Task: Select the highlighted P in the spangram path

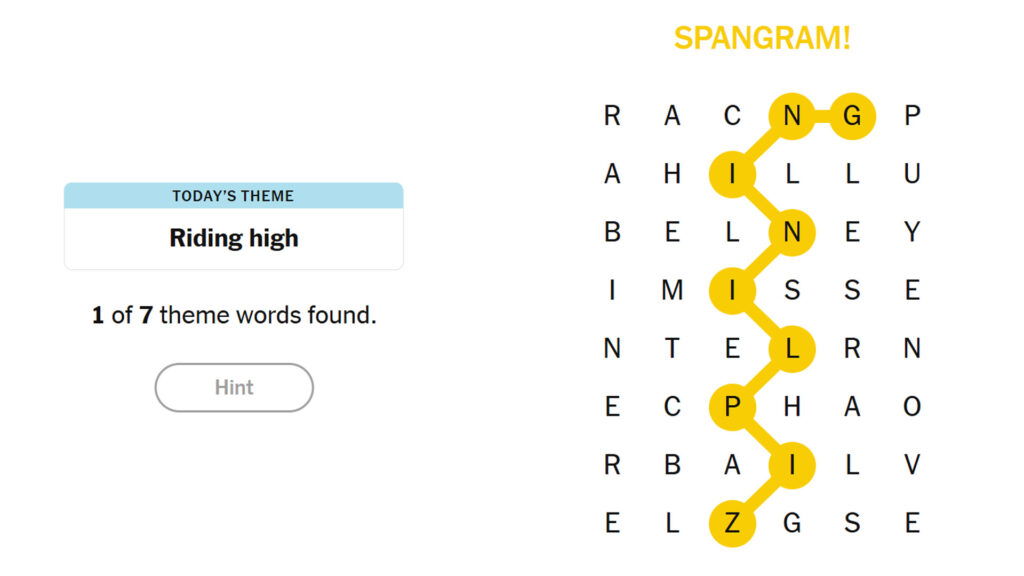Action: tap(733, 406)
